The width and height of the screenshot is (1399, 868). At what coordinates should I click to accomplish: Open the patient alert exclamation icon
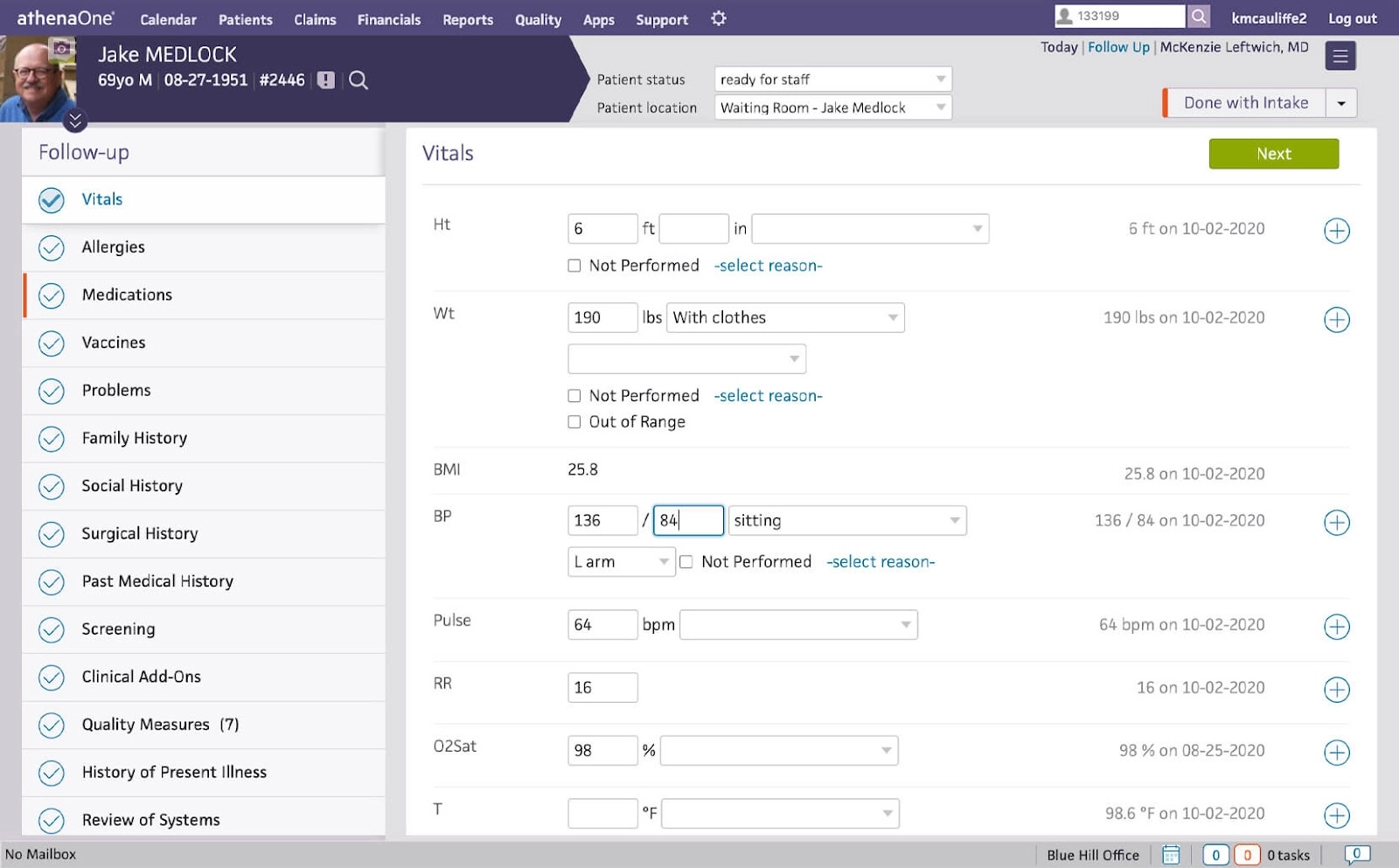tap(326, 80)
